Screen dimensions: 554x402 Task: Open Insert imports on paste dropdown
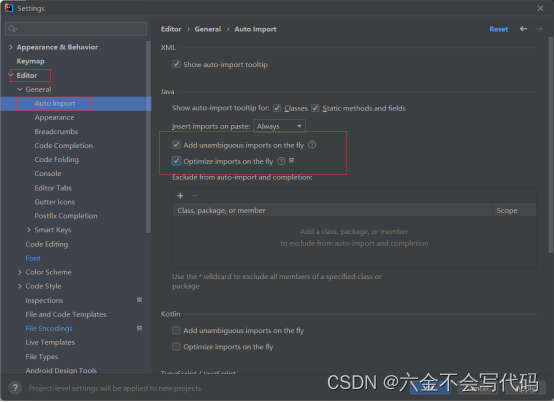click(x=279, y=126)
